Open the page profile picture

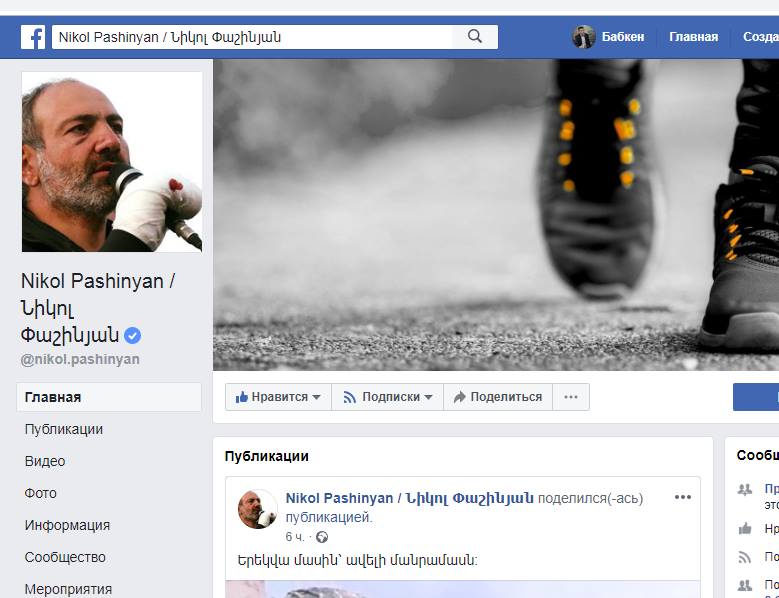(x=112, y=162)
